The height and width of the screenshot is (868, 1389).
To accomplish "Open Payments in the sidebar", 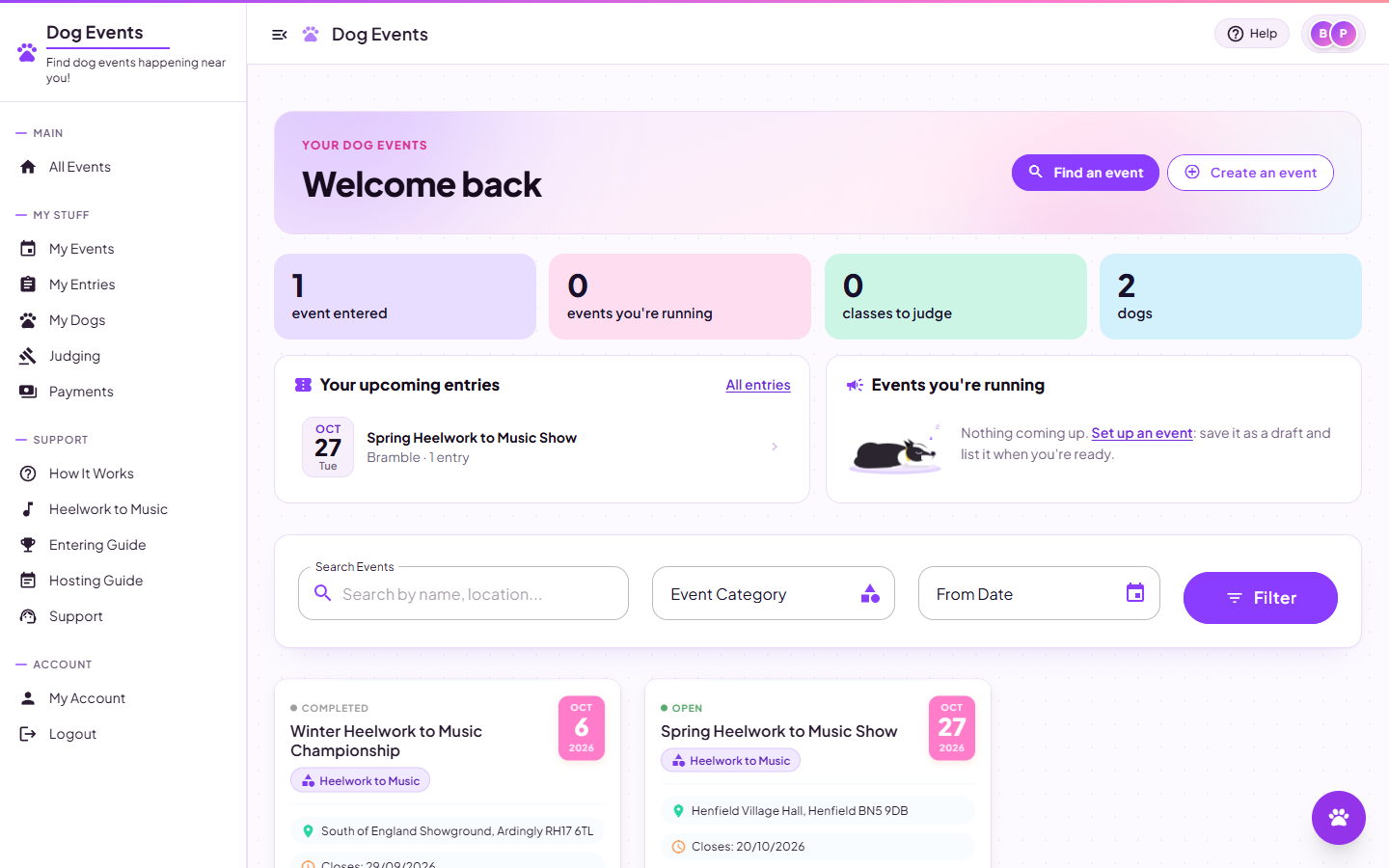I will (81, 392).
